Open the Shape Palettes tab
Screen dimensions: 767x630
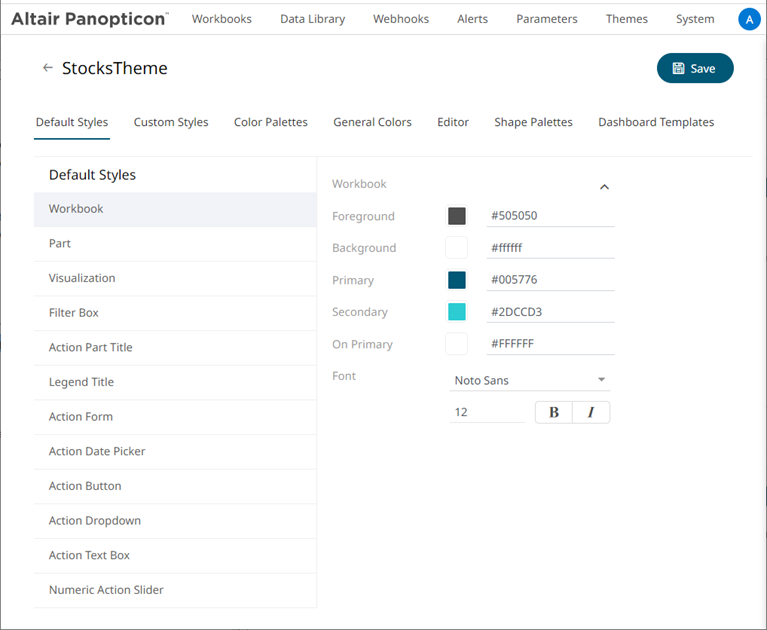pyautogui.click(x=533, y=122)
